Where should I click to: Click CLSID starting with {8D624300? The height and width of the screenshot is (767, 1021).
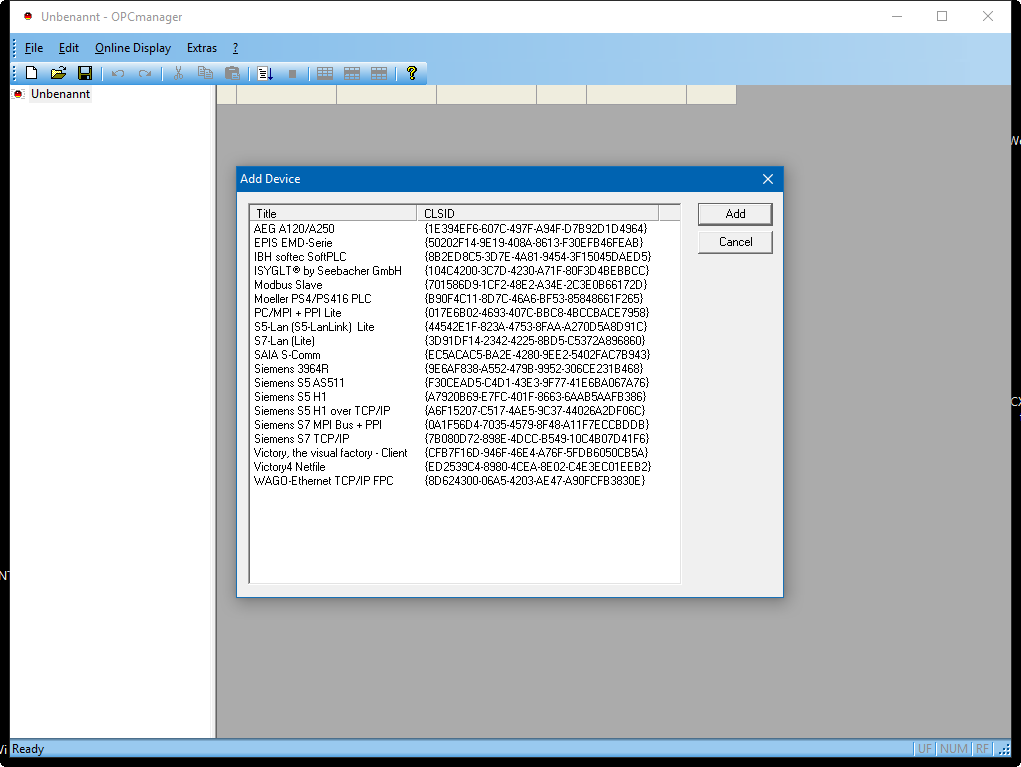point(535,481)
